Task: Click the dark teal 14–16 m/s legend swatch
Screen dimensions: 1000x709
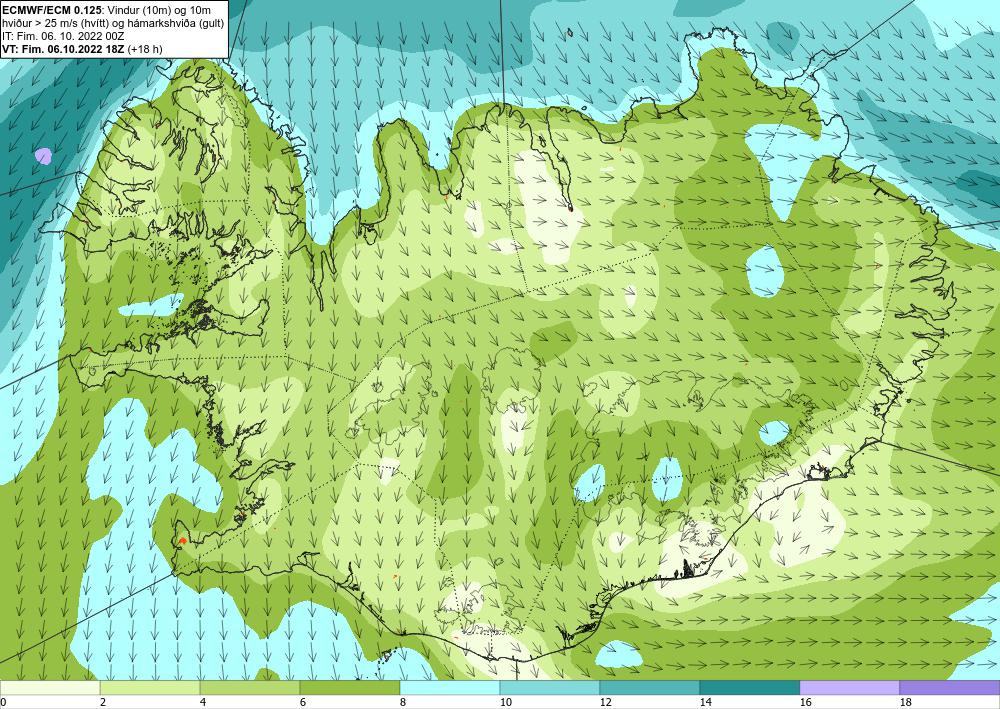Action: [x=750, y=687]
